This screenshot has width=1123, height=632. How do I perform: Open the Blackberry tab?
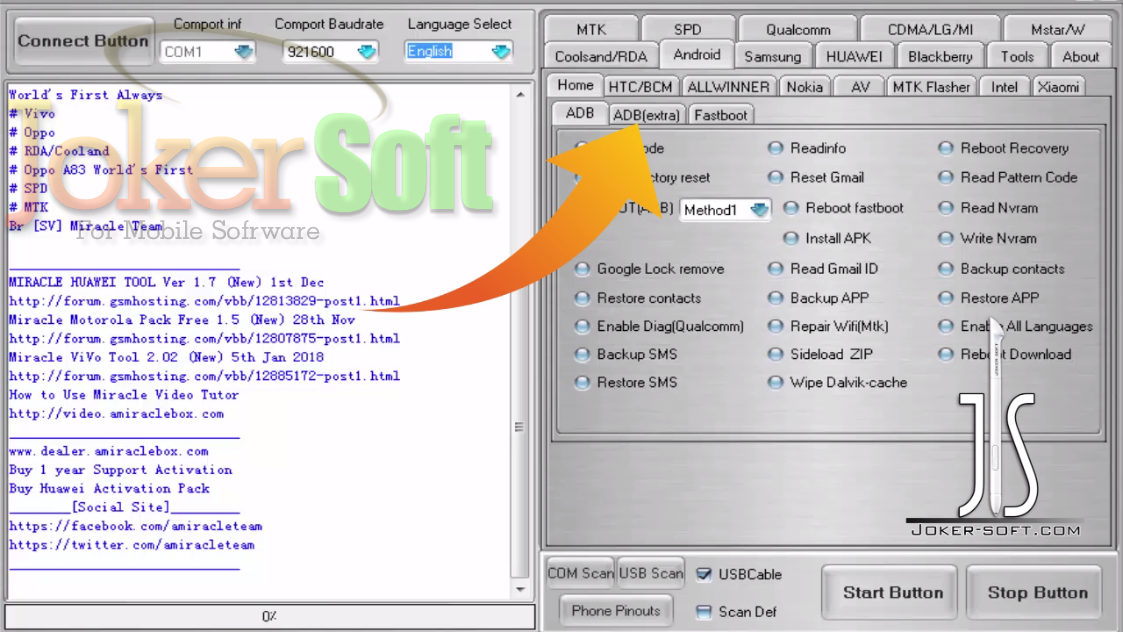coord(940,57)
